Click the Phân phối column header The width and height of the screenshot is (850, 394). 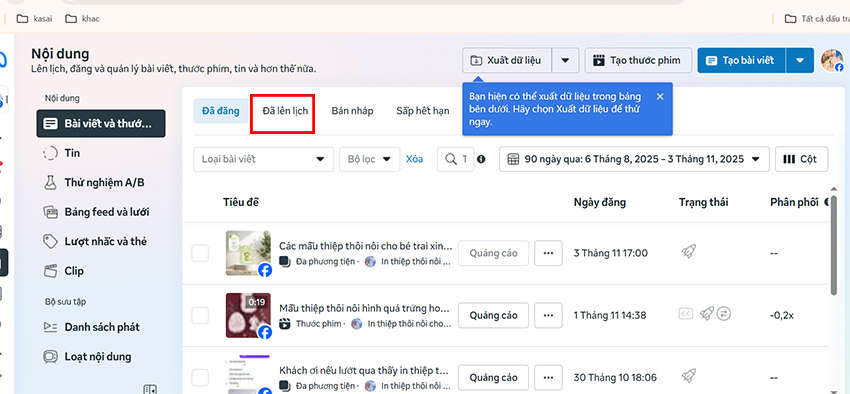tap(794, 202)
